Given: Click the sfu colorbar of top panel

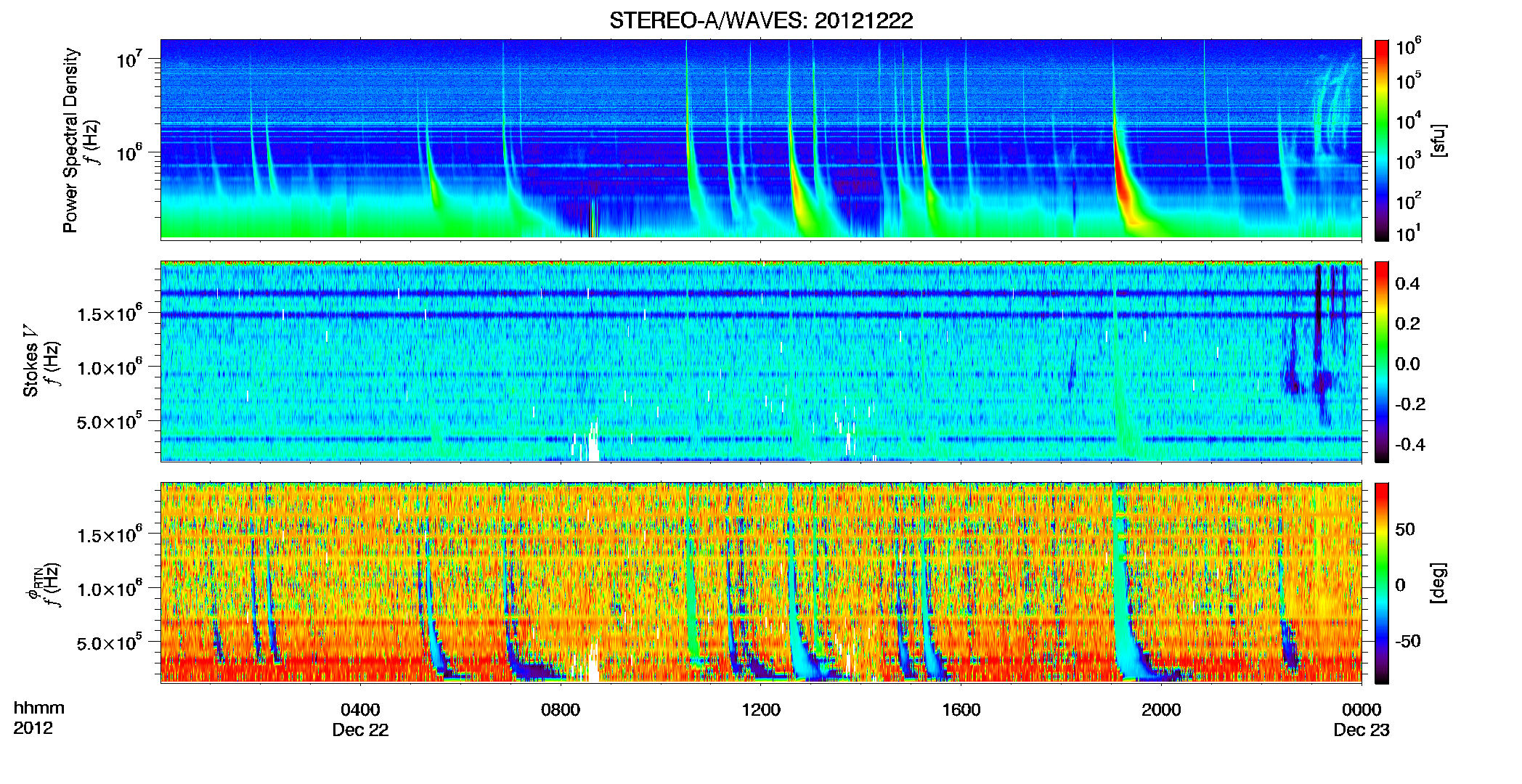Looking at the screenshot, I should tap(1382, 140).
